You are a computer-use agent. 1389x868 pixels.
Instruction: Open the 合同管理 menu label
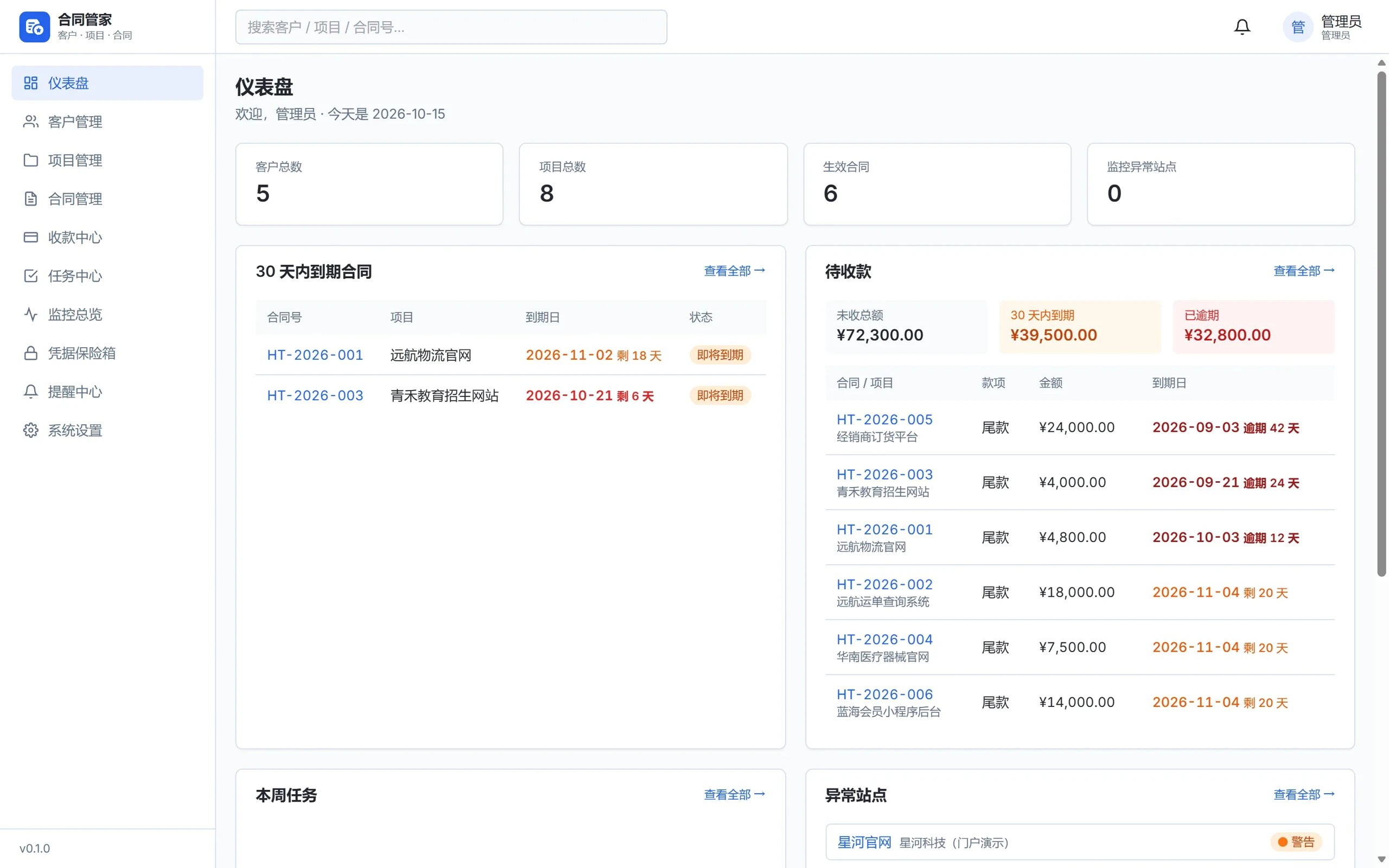(x=75, y=199)
